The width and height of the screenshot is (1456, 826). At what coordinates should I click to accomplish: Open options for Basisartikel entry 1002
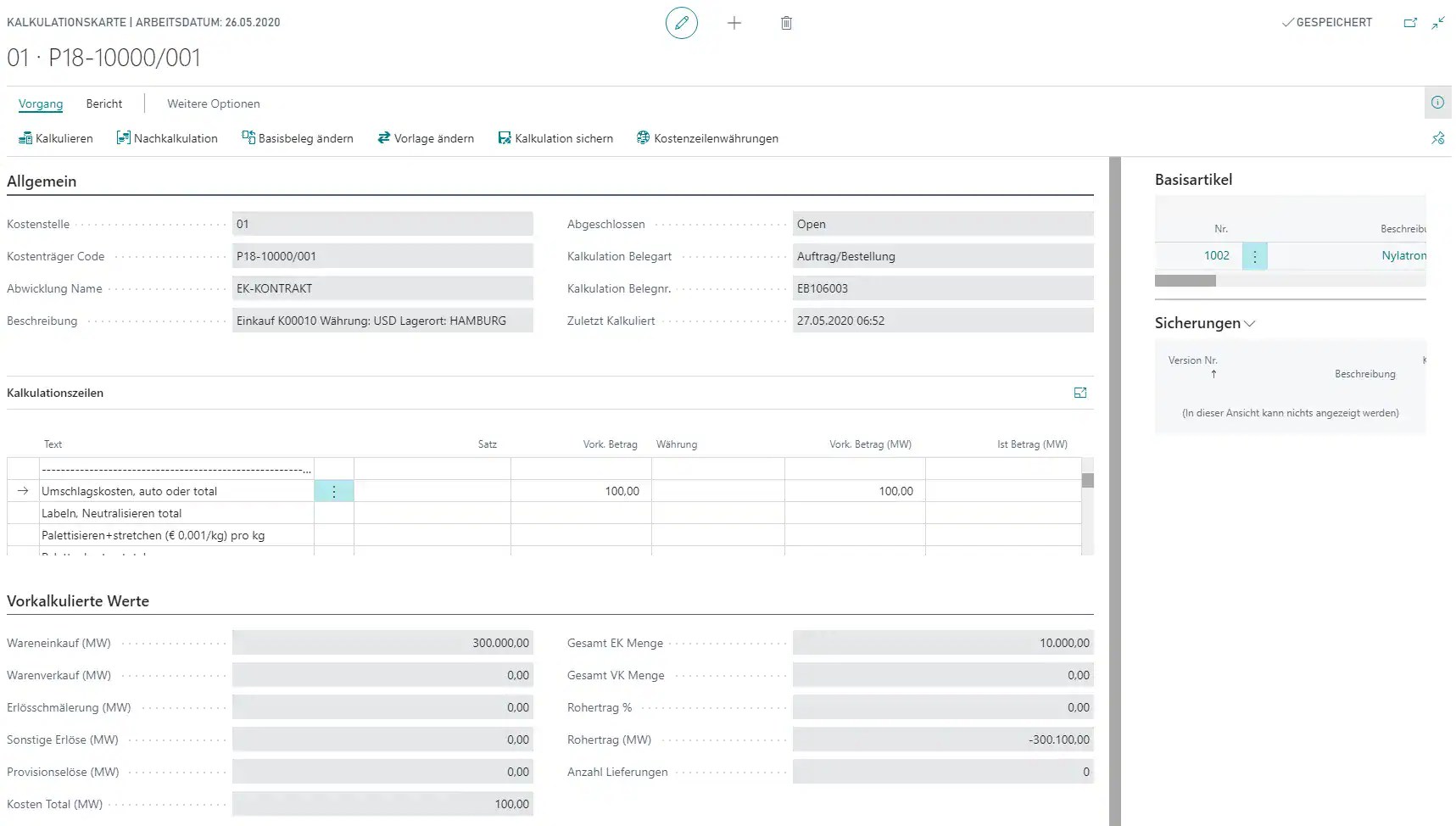(x=1254, y=255)
